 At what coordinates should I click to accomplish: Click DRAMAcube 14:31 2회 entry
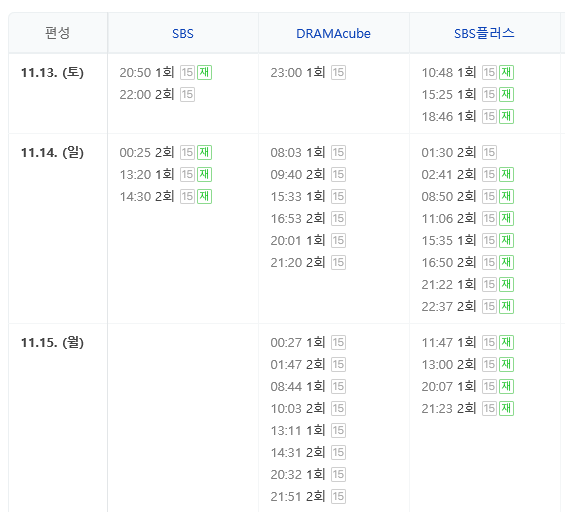click(x=308, y=452)
